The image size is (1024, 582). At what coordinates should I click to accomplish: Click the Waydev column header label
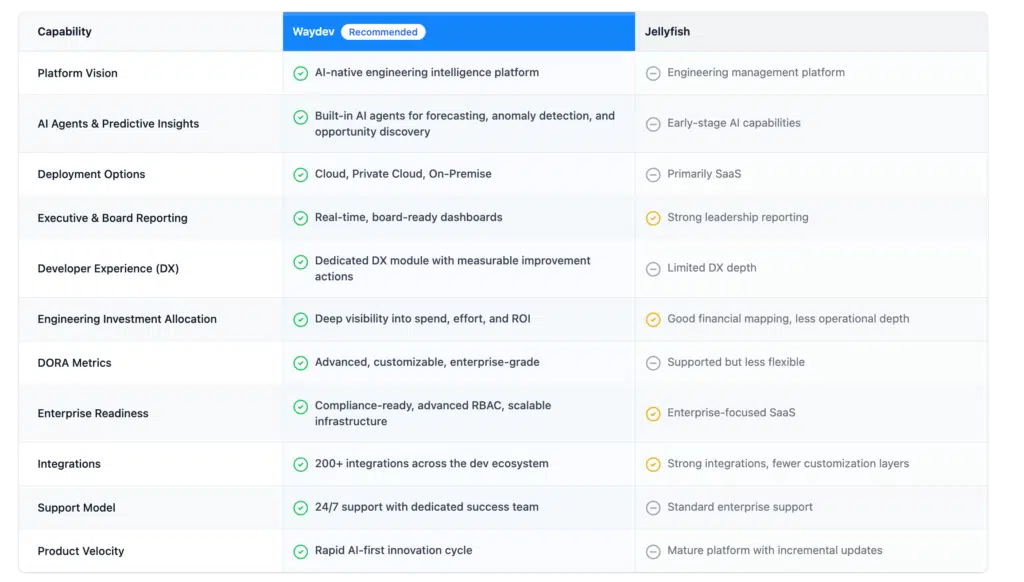(x=313, y=31)
